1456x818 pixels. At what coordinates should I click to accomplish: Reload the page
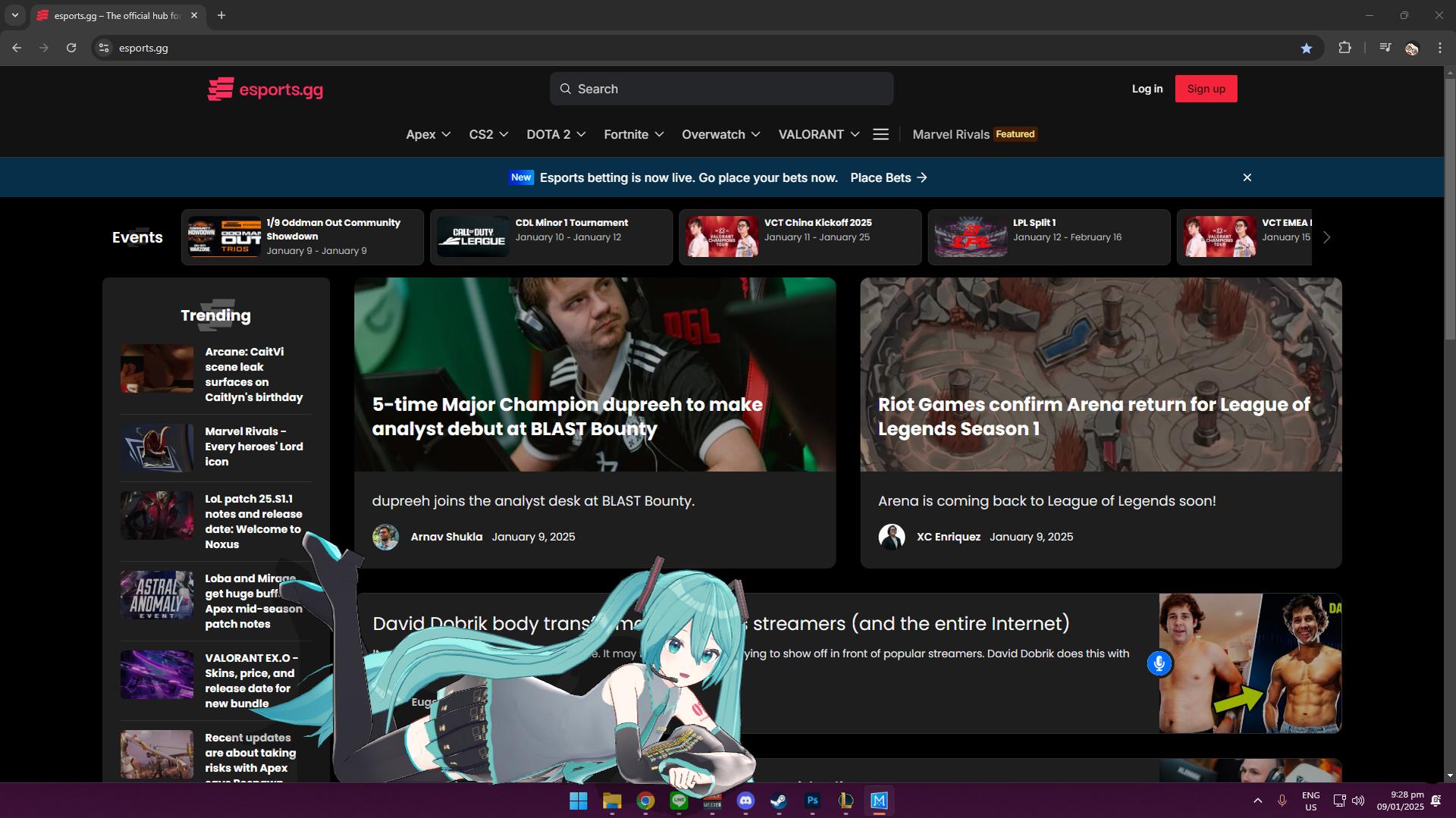[71, 48]
